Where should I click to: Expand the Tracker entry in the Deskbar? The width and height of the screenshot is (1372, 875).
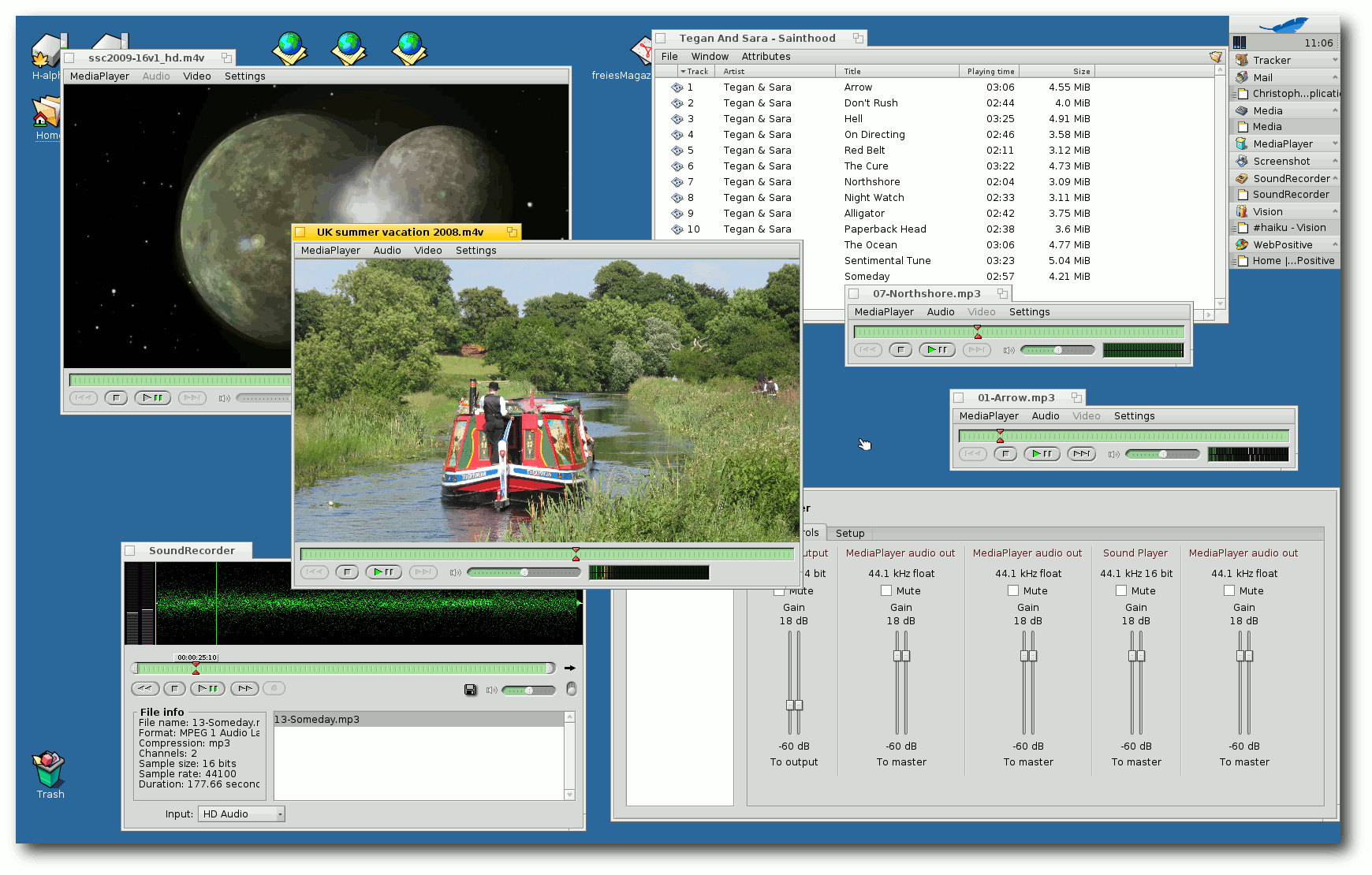click(x=1334, y=61)
